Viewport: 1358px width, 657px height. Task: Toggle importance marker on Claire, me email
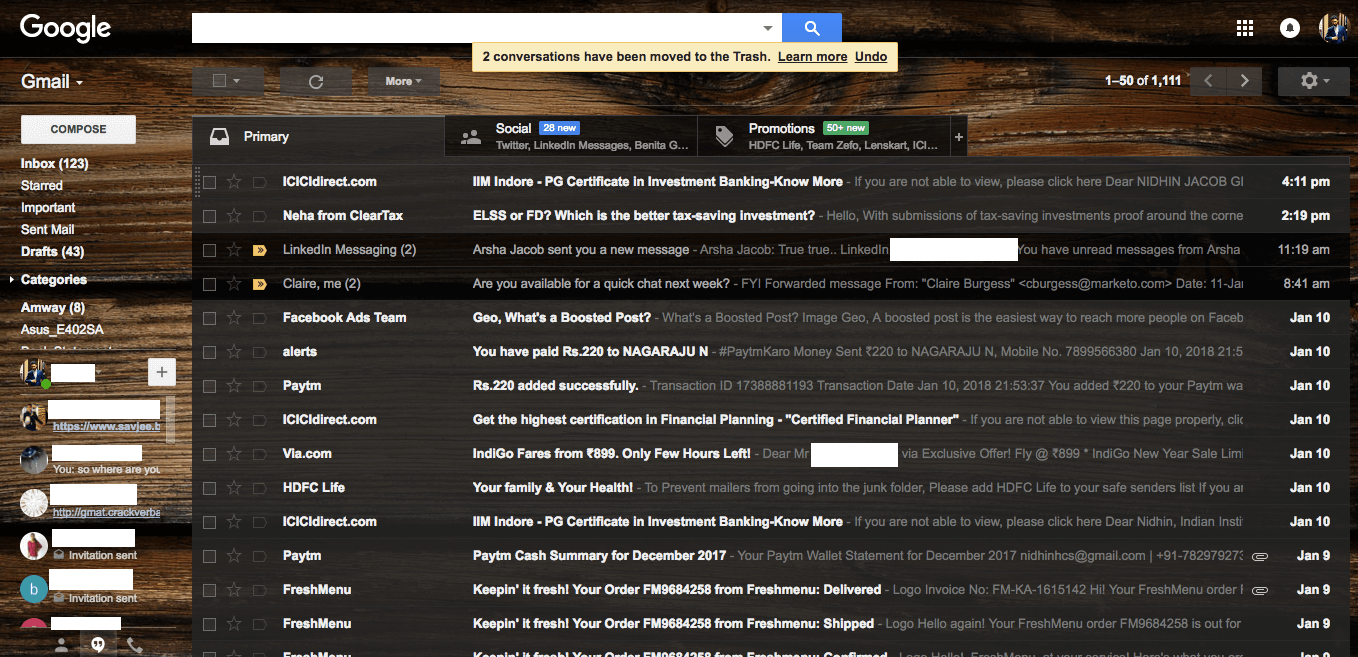click(x=260, y=284)
